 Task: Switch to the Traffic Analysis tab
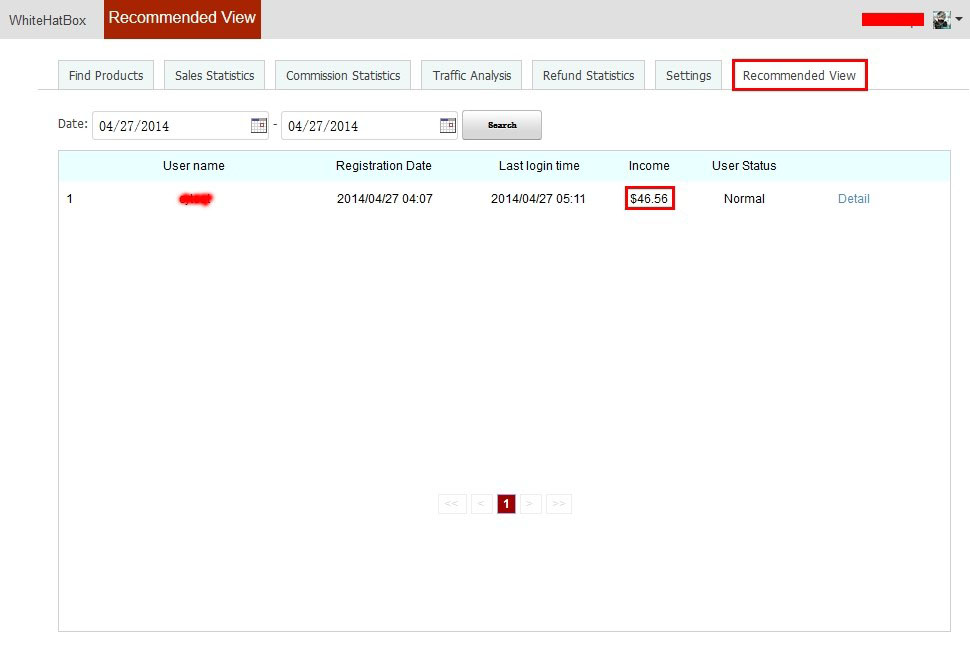(472, 75)
